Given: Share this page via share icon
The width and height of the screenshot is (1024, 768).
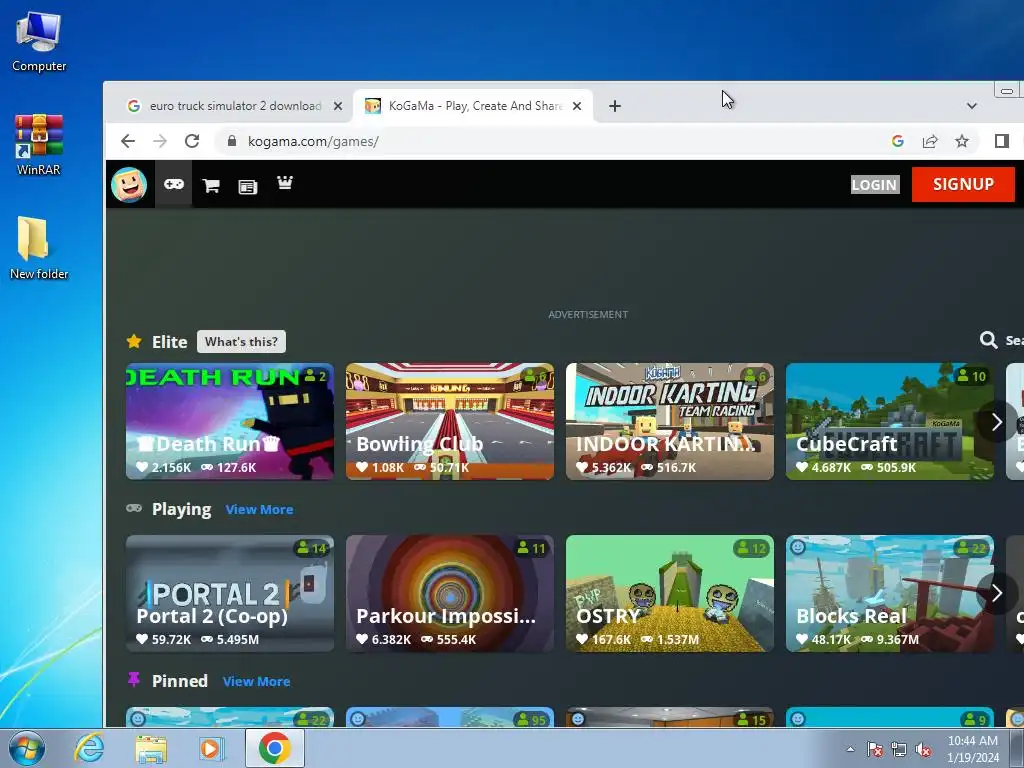Looking at the screenshot, I should coord(930,141).
